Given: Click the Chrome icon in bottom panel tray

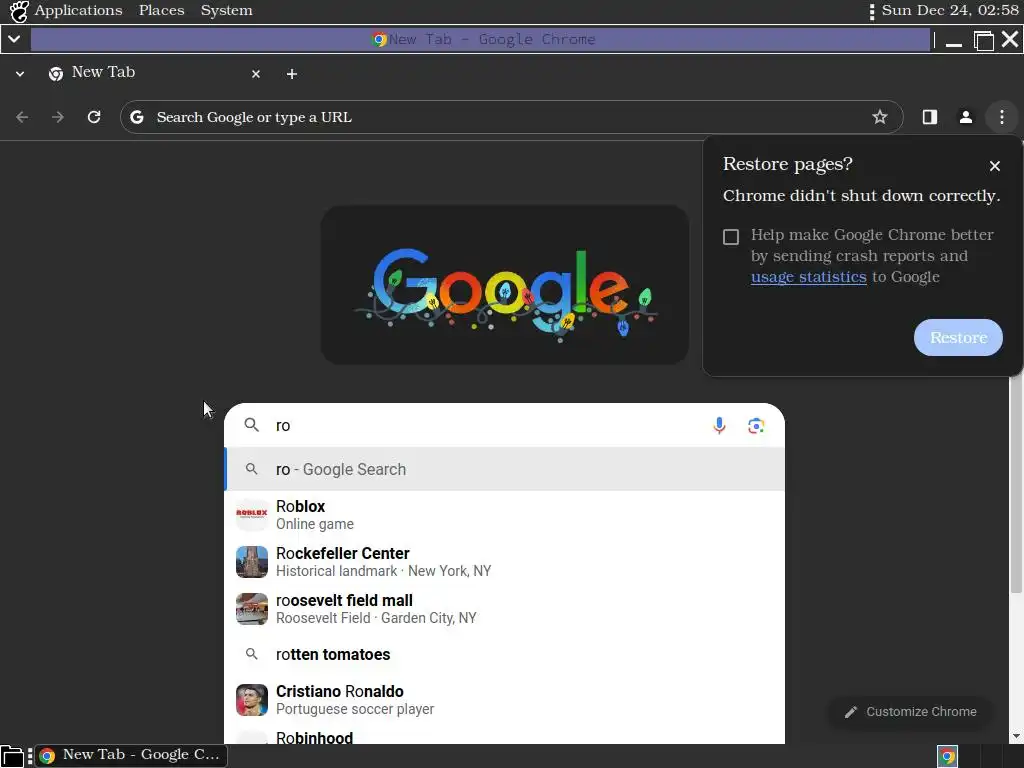Looking at the screenshot, I should click(948, 756).
